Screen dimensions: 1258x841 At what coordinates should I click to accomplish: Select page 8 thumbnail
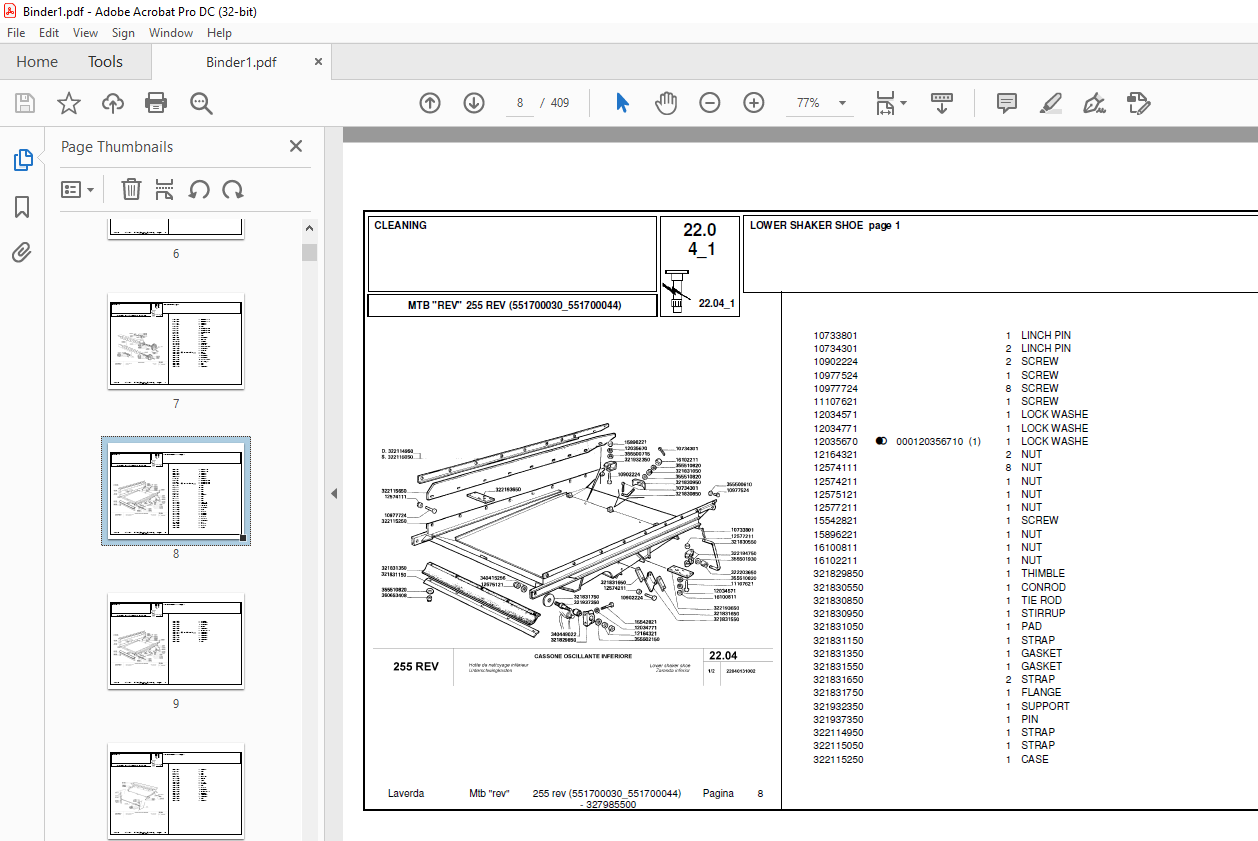pos(176,491)
